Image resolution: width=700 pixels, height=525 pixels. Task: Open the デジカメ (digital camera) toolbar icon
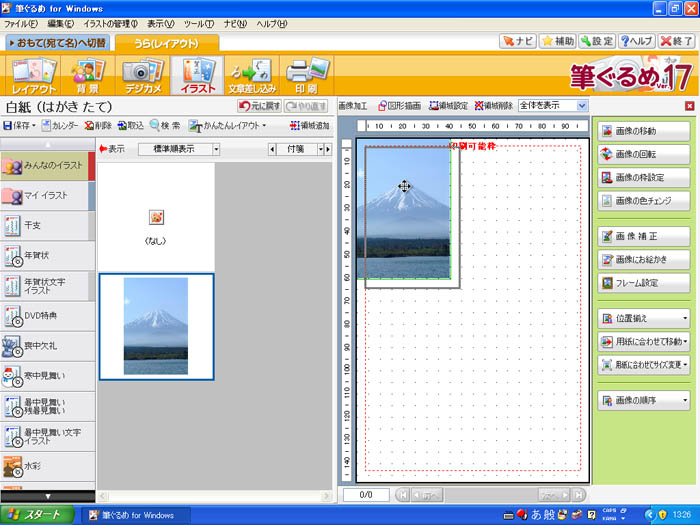[x=141, y=77]
